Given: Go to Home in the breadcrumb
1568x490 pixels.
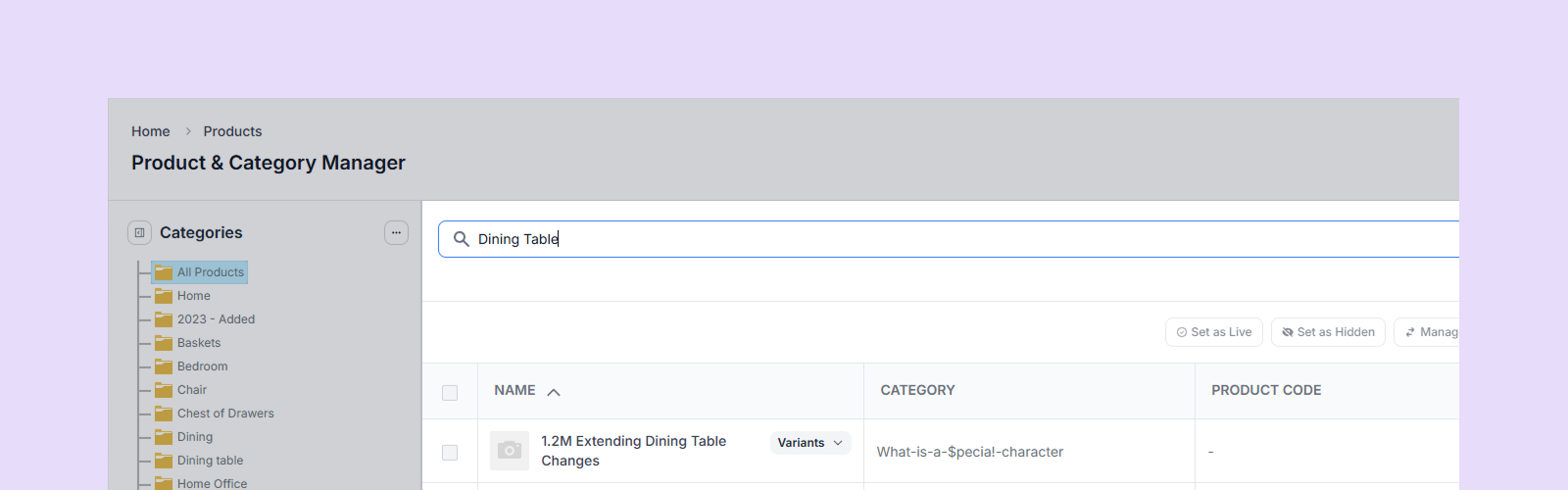Looking at the screenshot, I should 151,131.
